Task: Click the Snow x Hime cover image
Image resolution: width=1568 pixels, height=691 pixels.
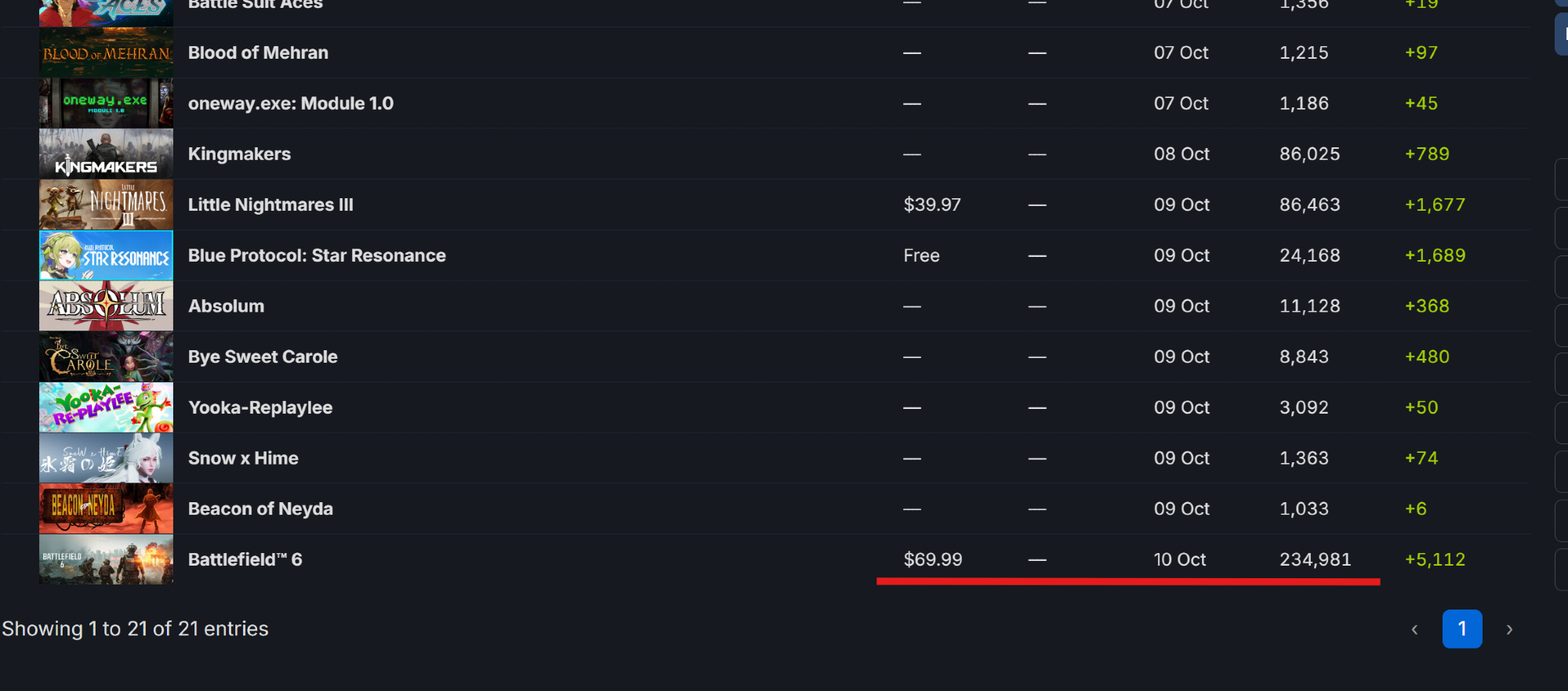Action: [106, 458]
